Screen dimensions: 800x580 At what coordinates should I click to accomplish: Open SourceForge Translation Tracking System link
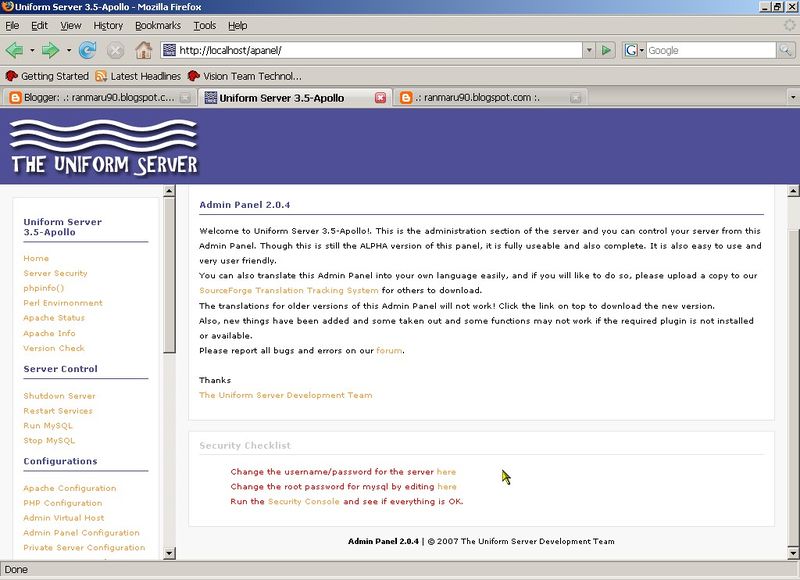(x=289, y=290)
